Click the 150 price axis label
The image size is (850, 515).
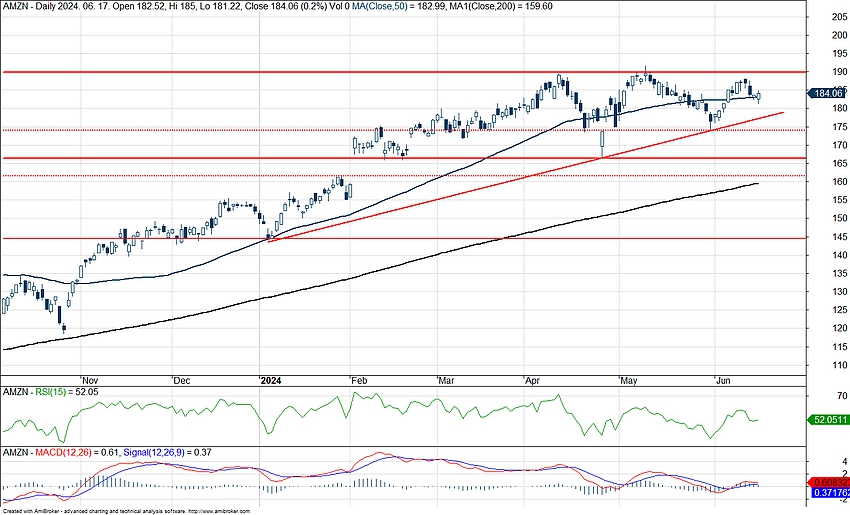(x=840, y=218)
